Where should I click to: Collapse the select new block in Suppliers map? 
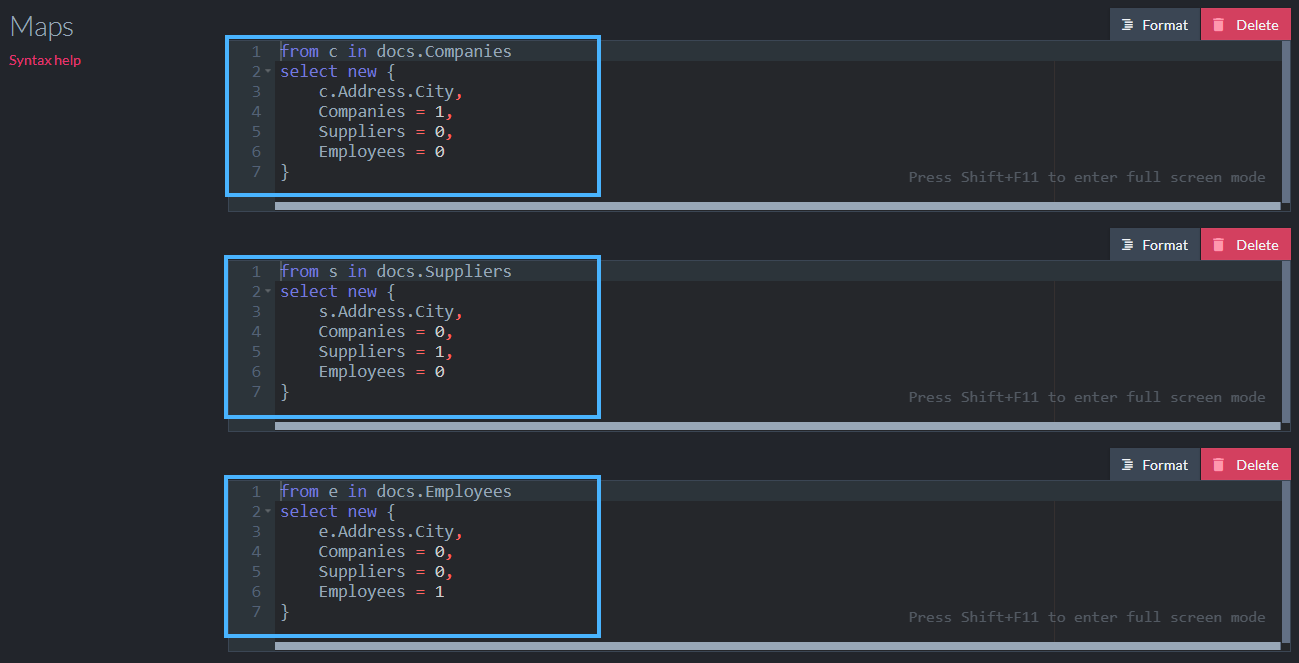tap(268, 292)
